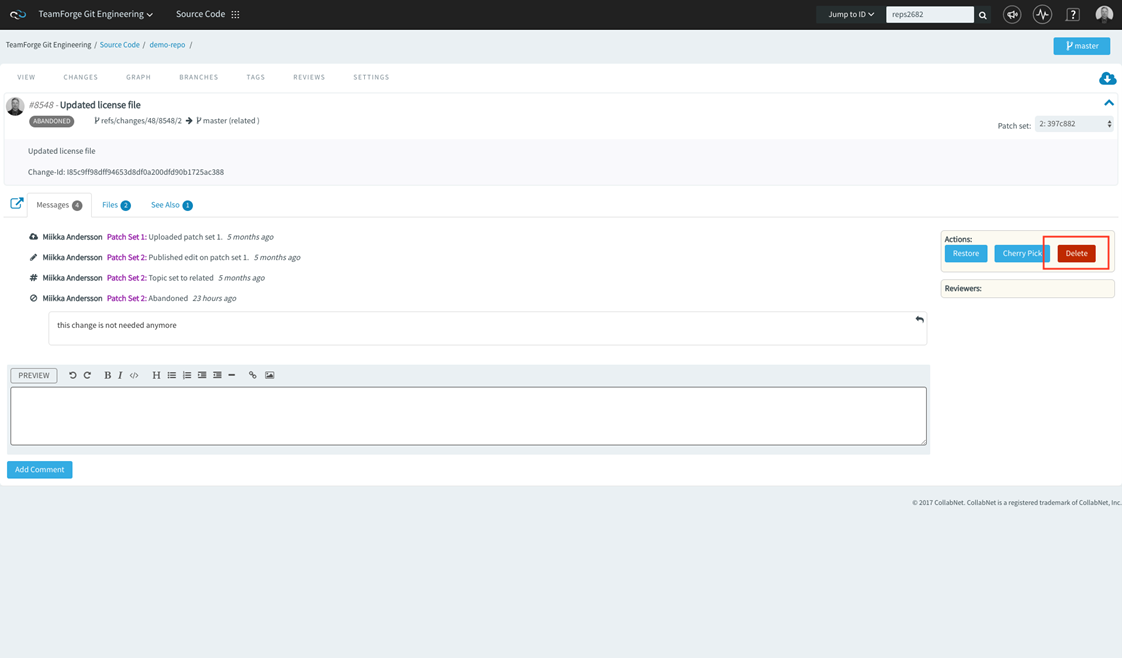
Task: Click the reply arrow on abandoned comment
Action: (919, 319)
